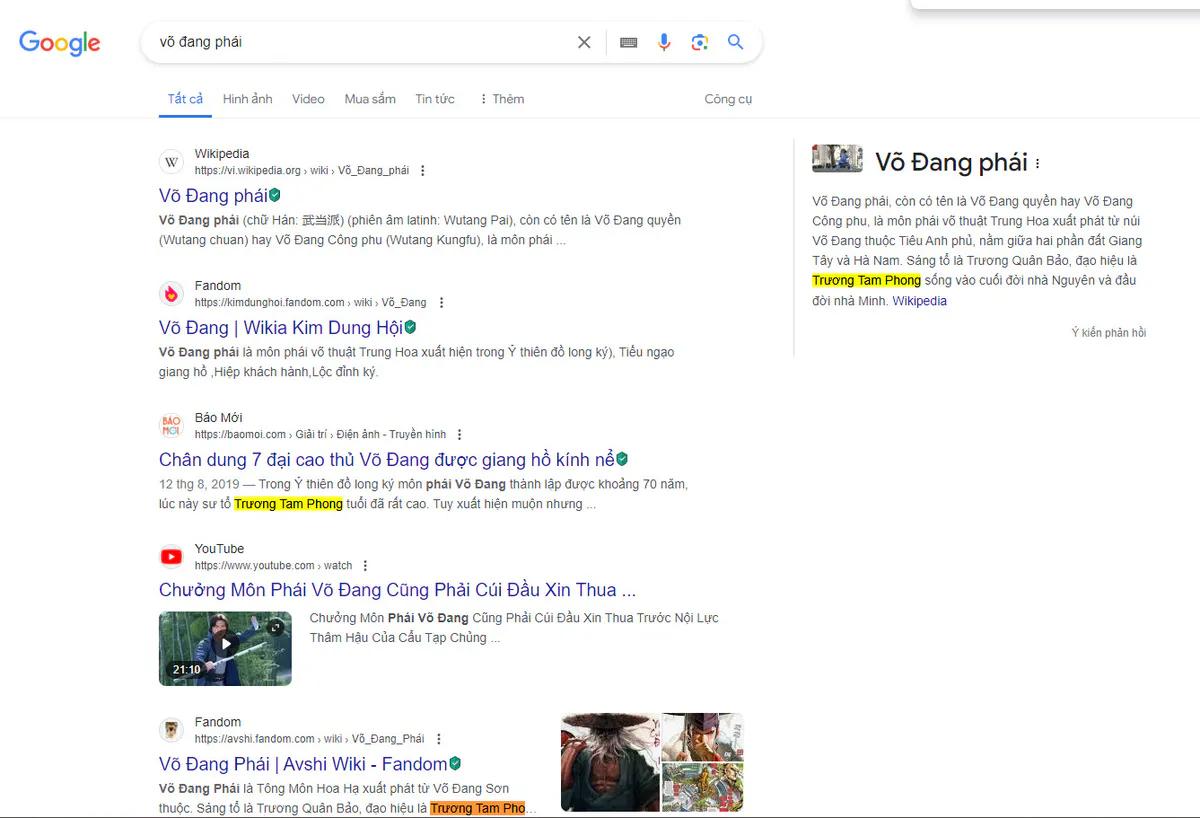Open the on-screen keyboard icon
Viewport: 1200px width, 818px height.
pos(629,42)
